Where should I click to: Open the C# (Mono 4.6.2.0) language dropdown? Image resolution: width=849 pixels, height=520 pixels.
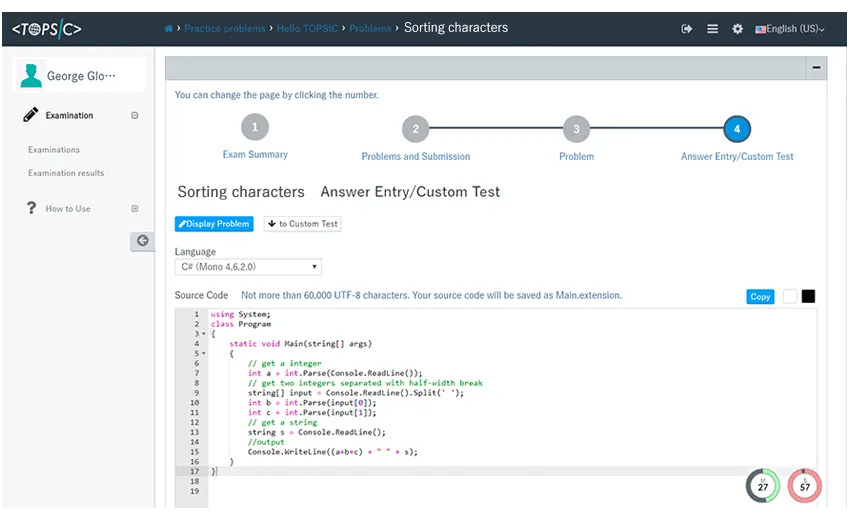click(x=248, y=267)
